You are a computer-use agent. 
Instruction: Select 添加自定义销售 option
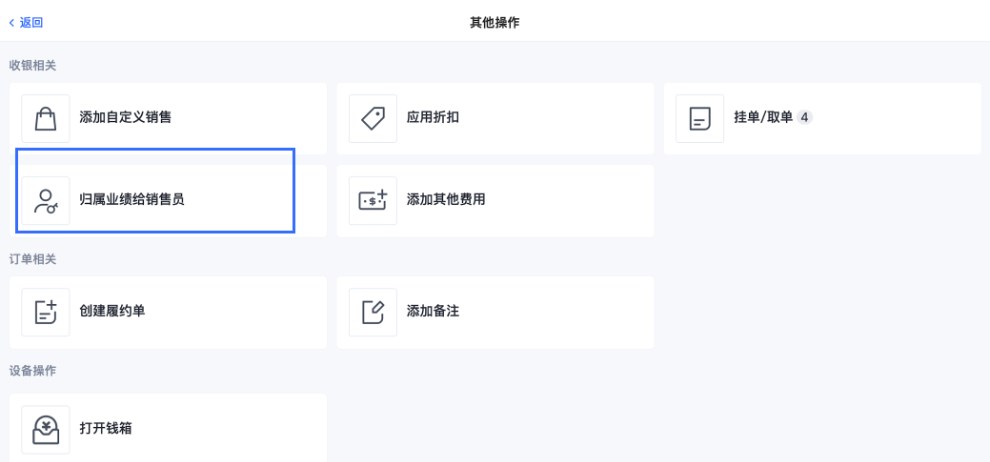click(x=125, y=117)
